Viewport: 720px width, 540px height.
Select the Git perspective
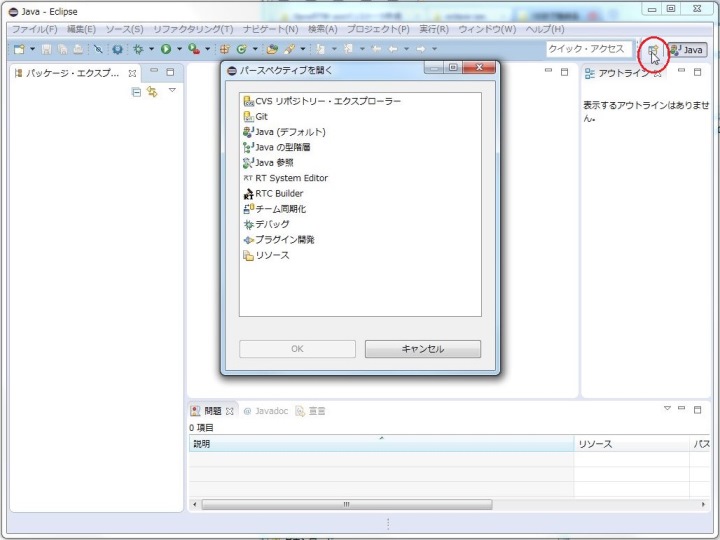tap(255, 117)
